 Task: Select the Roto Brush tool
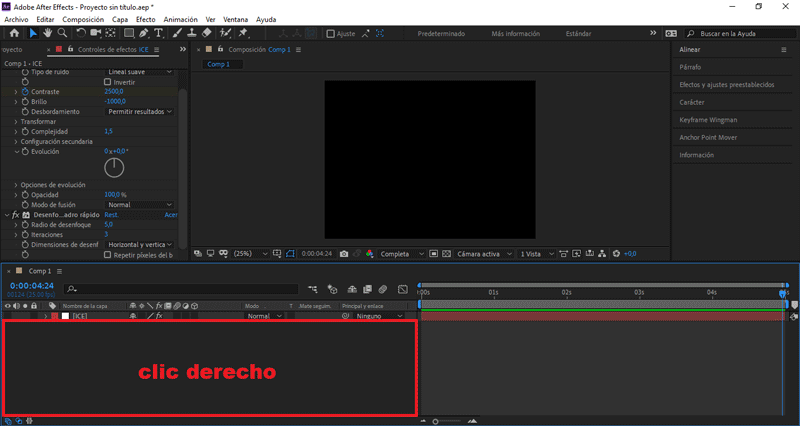225,33
